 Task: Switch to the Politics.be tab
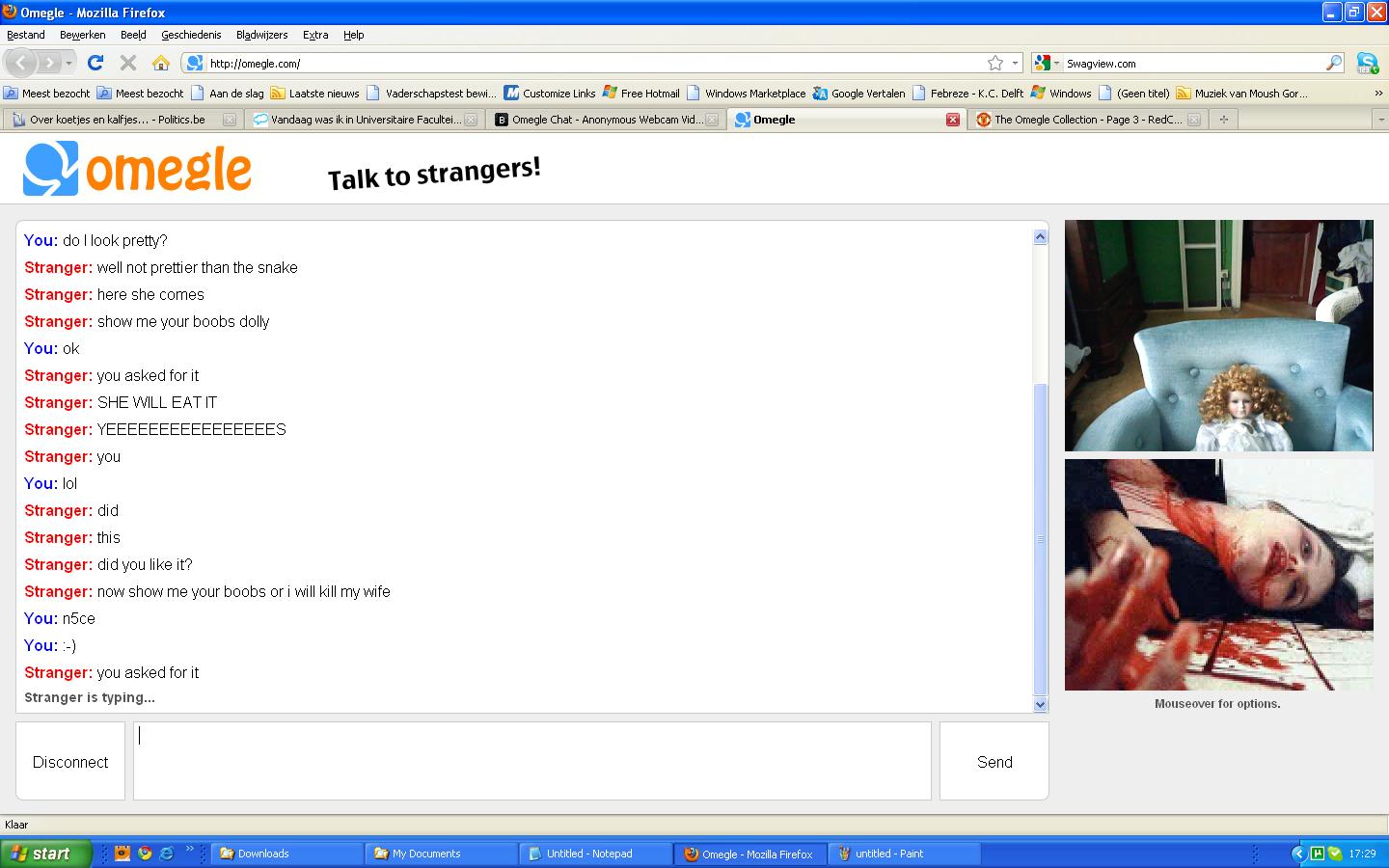122,120
